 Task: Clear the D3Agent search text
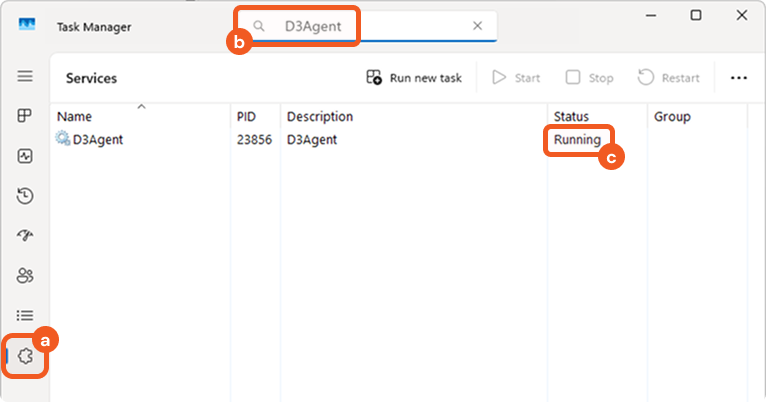click(x=477, y=26)
